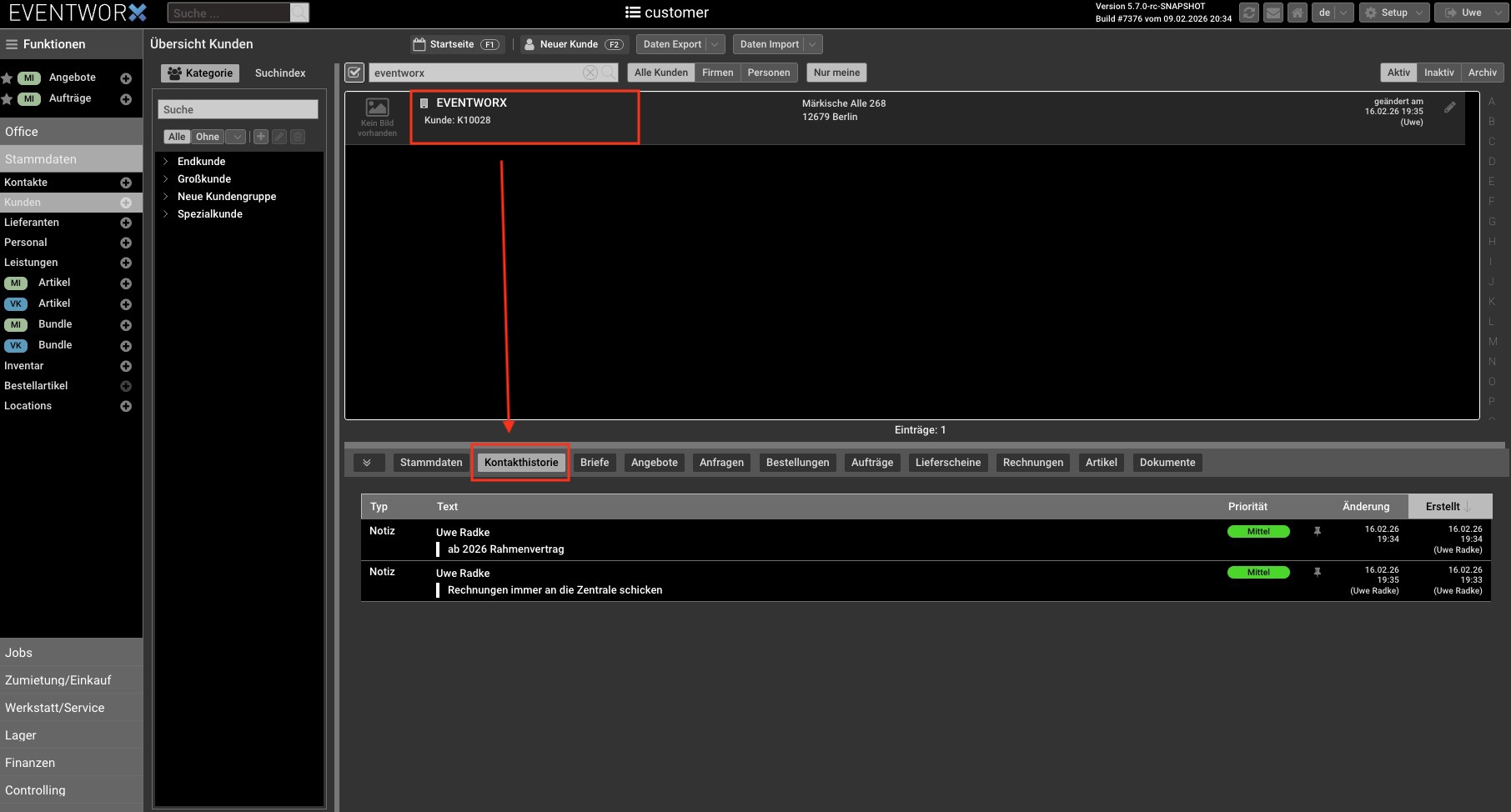This screenshot has width=1511, height=812.
Task: Expand the Großkunde category
Action: pyautogui.click(x=166, y=179)
